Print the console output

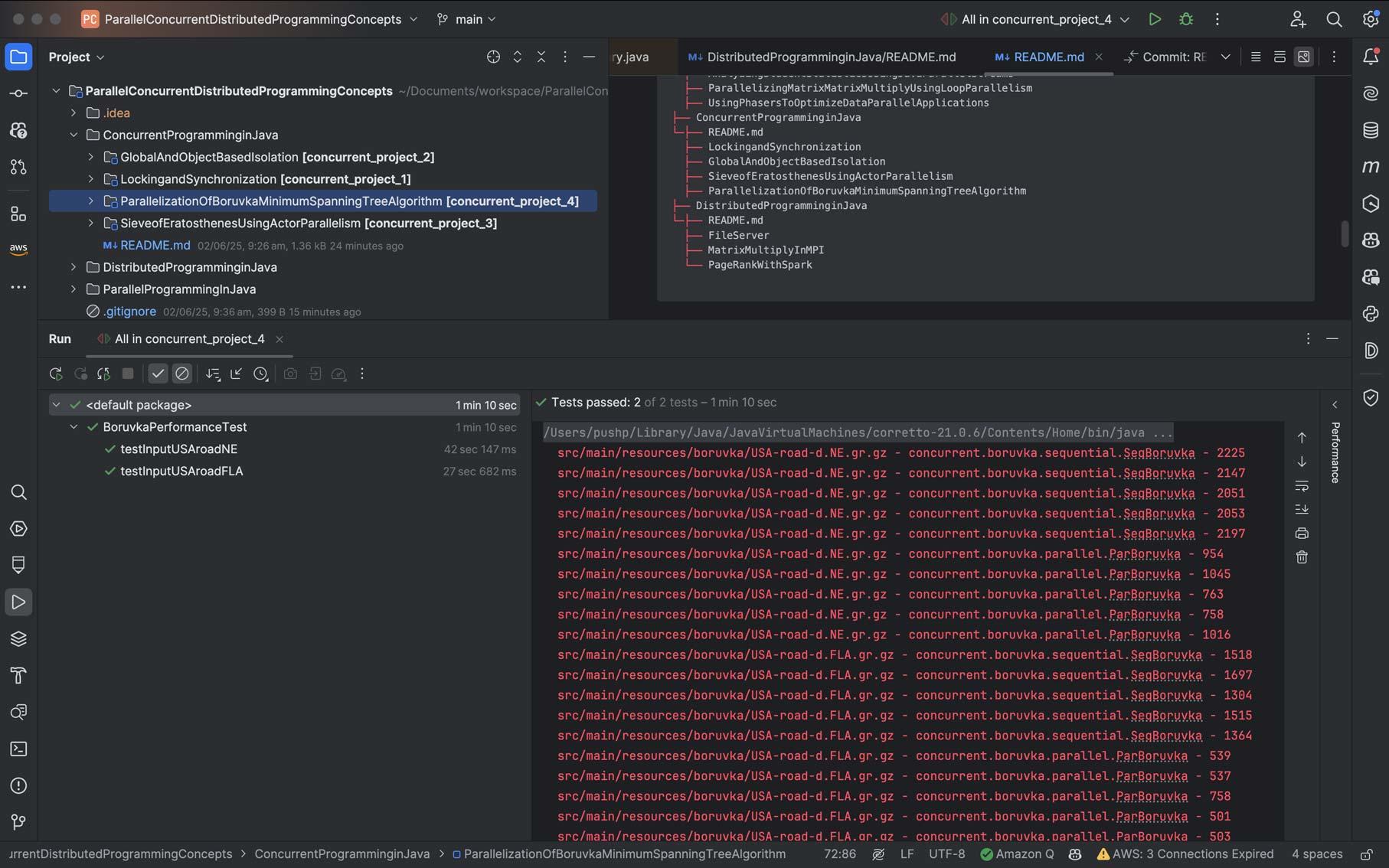[x=1302, y=534]
